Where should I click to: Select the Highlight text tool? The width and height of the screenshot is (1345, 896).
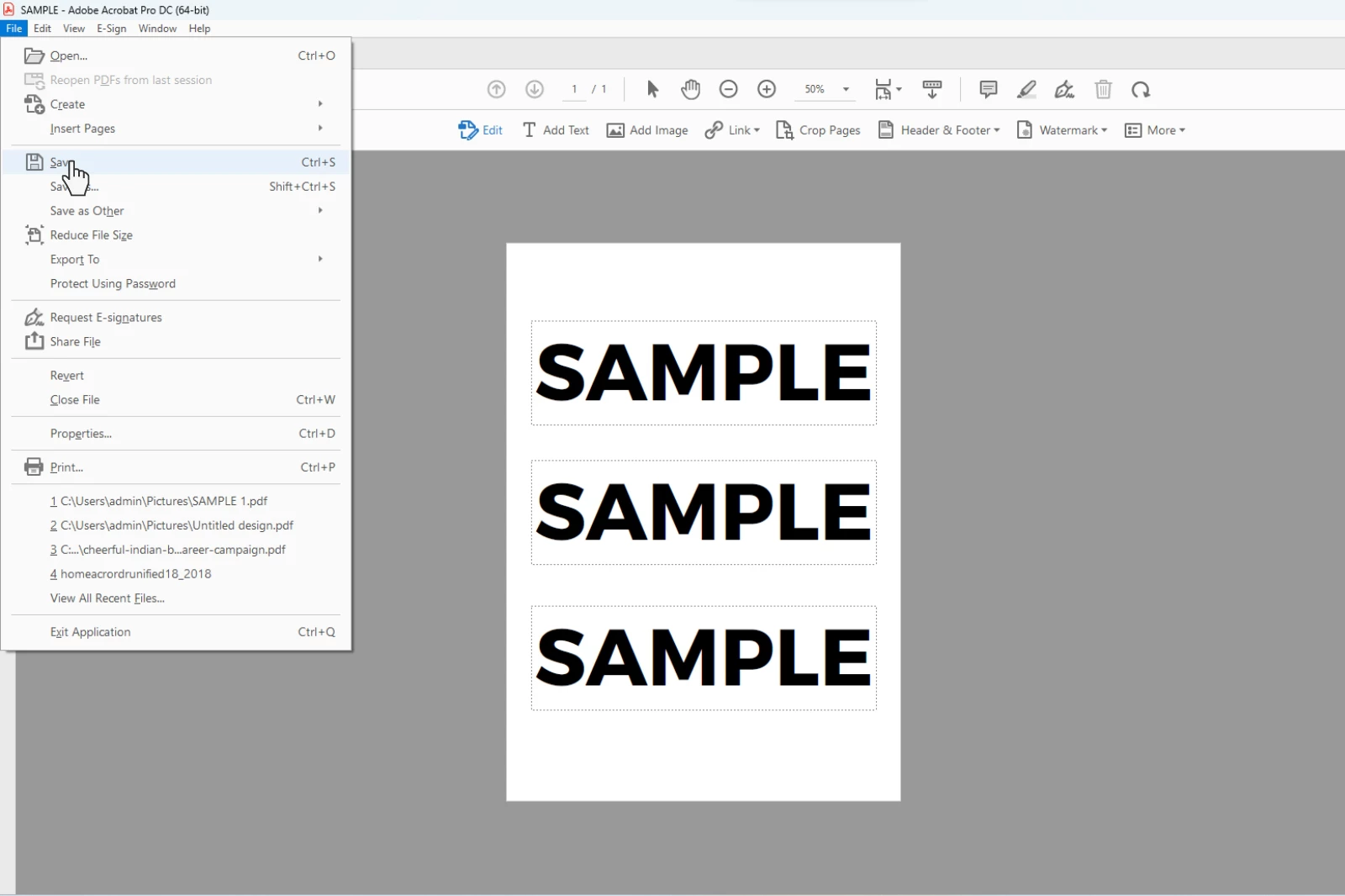click(1026, 89)
